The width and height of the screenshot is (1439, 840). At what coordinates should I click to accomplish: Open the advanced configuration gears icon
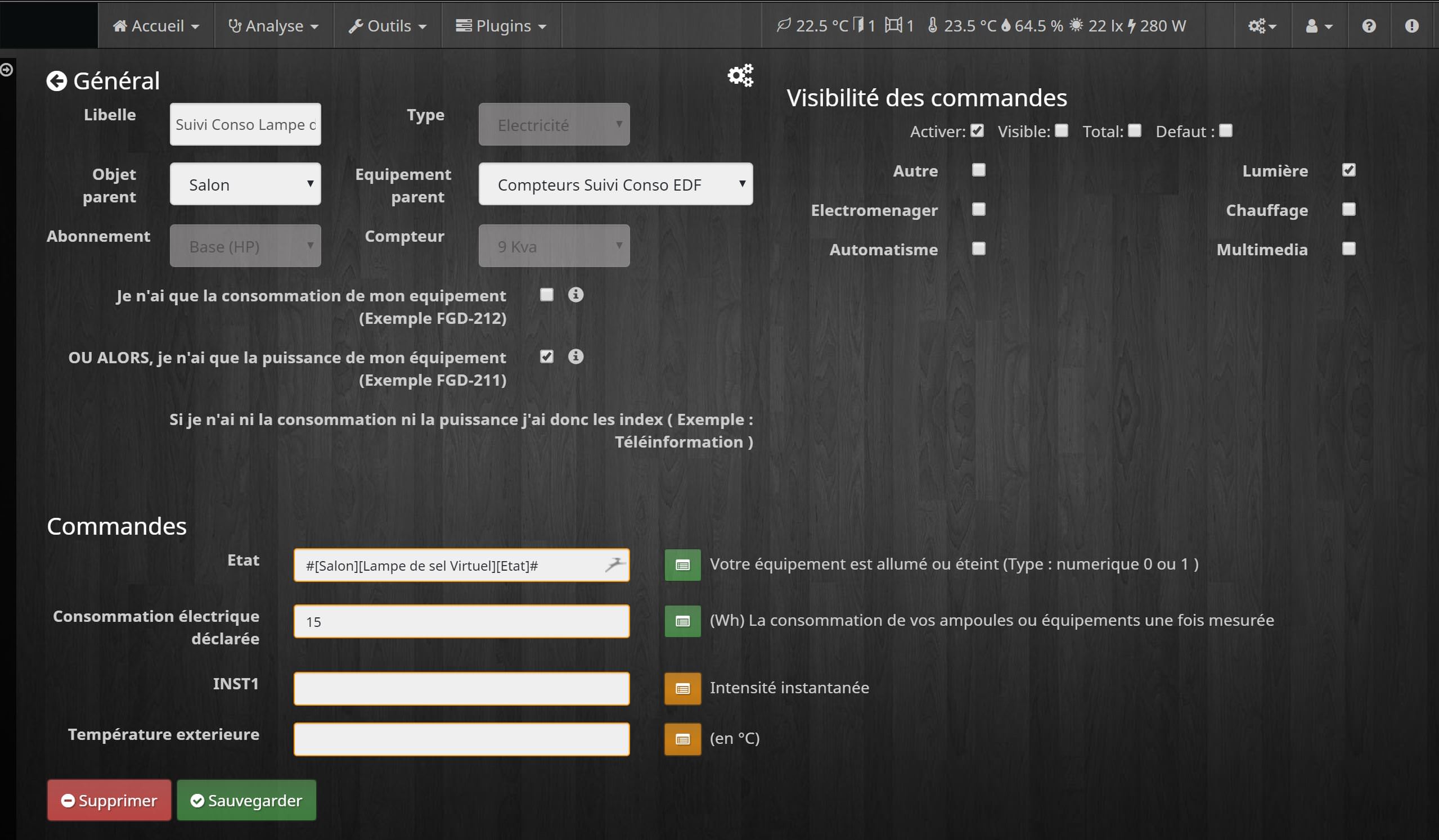[x=740, y=75]
